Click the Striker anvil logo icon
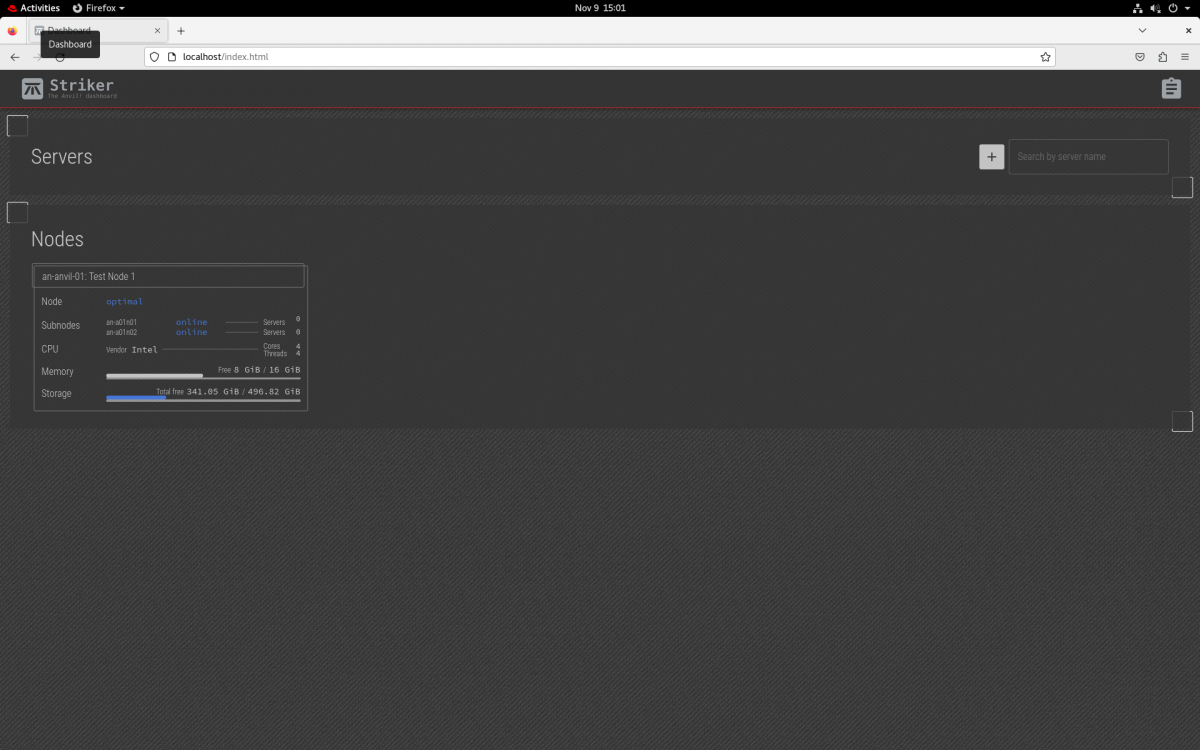Viewport: 1200px width, 750px height. click(33, 89)
